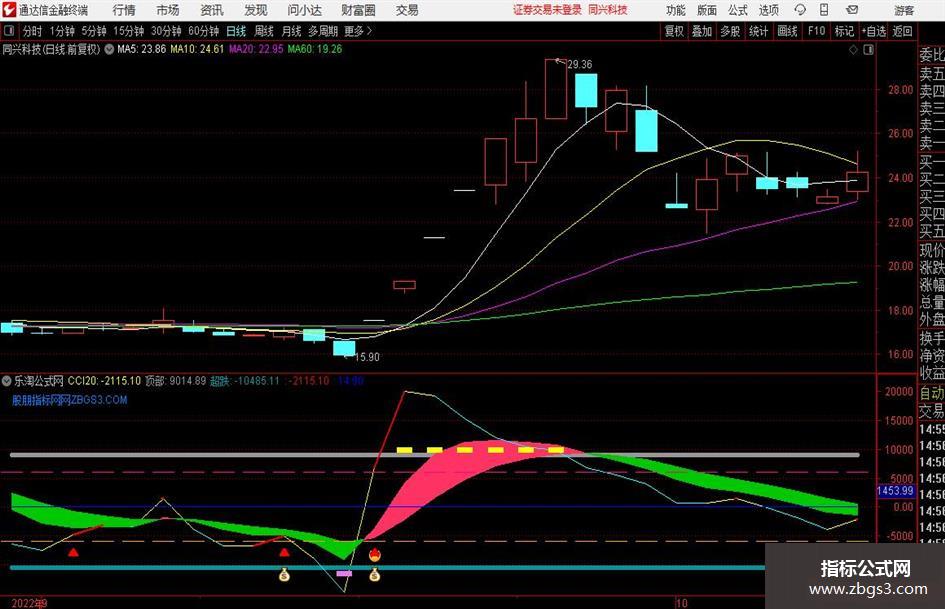Click the 2022年9 date label on time axis
The width and height of the screenshot is (945, 609).
(x=29, y=603)
